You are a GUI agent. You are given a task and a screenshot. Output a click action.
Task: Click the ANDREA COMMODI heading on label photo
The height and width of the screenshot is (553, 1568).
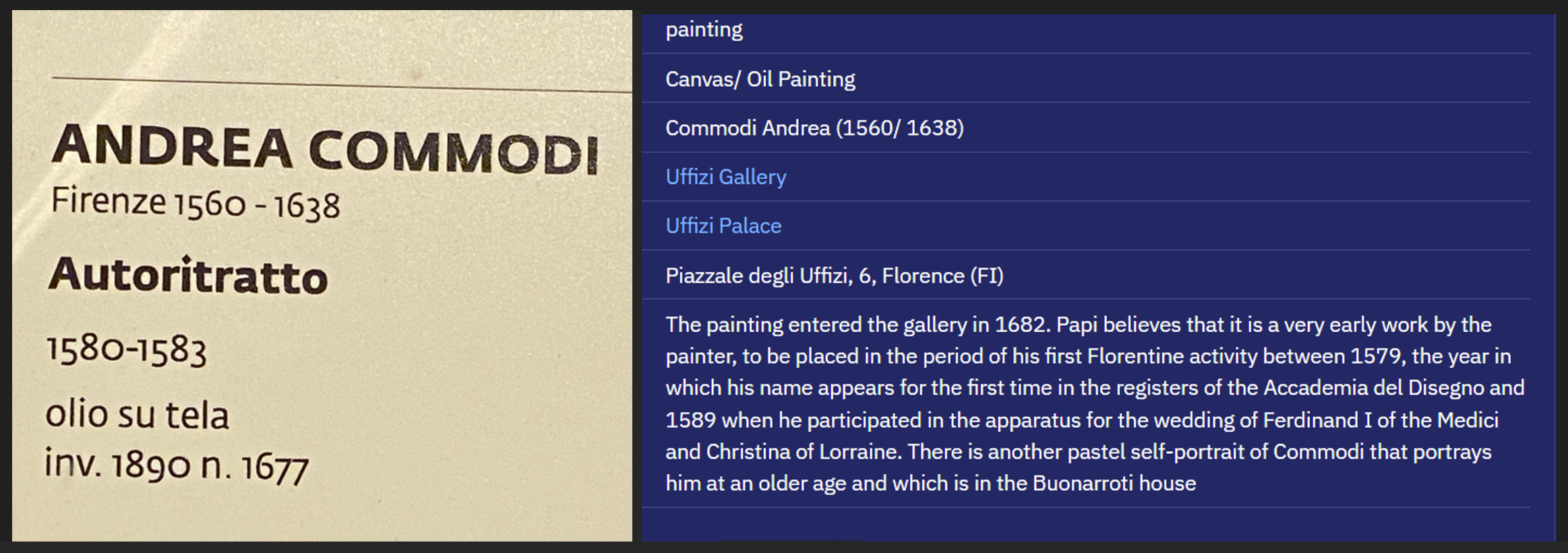tap(325, 150)
